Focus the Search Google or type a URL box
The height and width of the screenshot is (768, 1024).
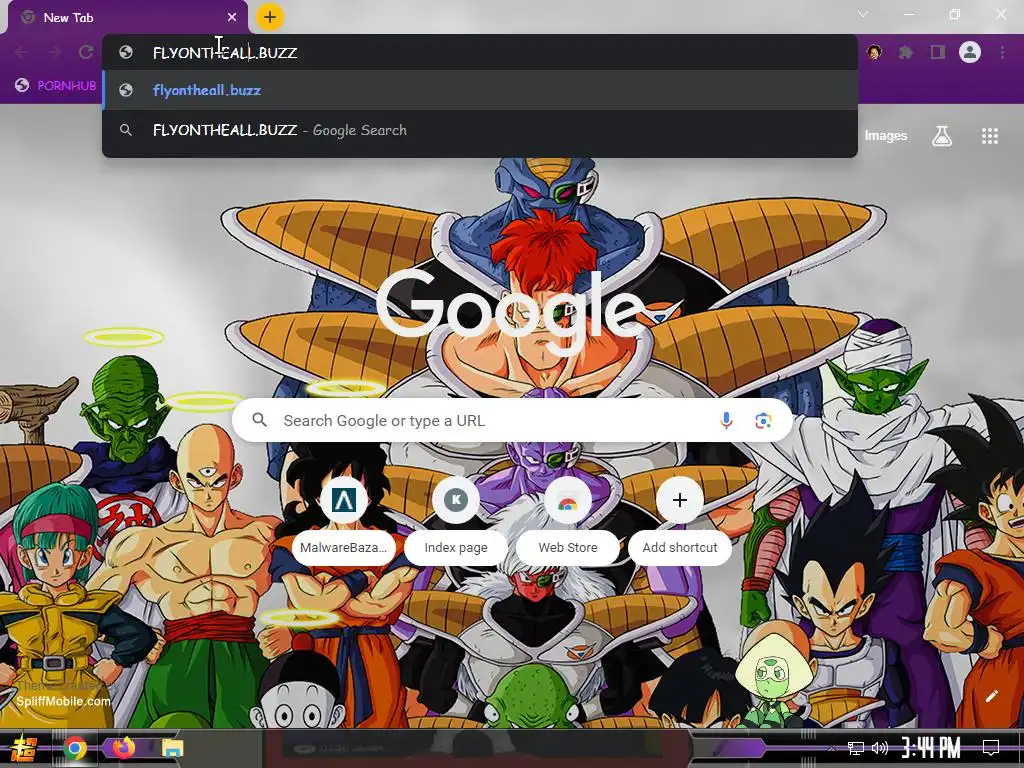pyautogui.click(x=513, y=421)
